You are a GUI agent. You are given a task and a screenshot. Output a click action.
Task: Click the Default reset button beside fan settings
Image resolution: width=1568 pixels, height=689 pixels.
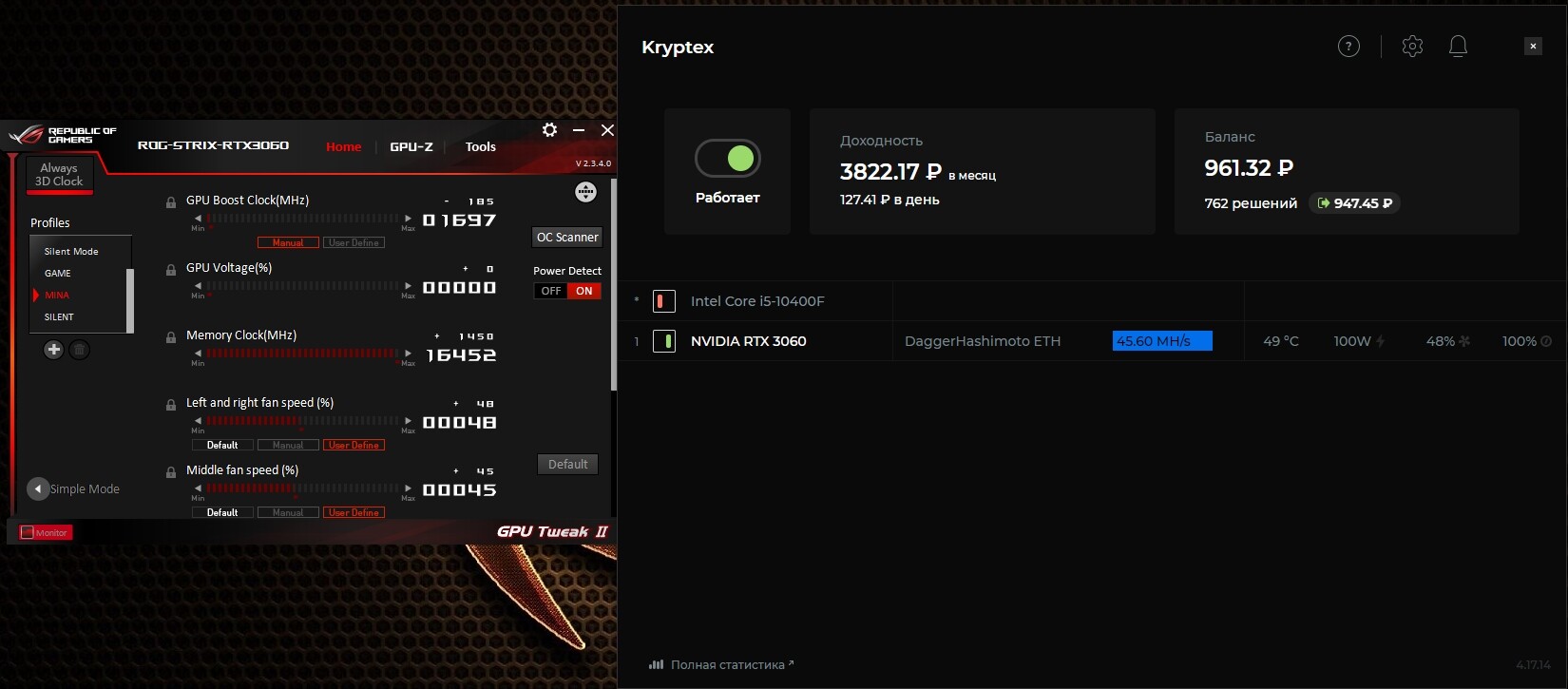pos(568,464)
